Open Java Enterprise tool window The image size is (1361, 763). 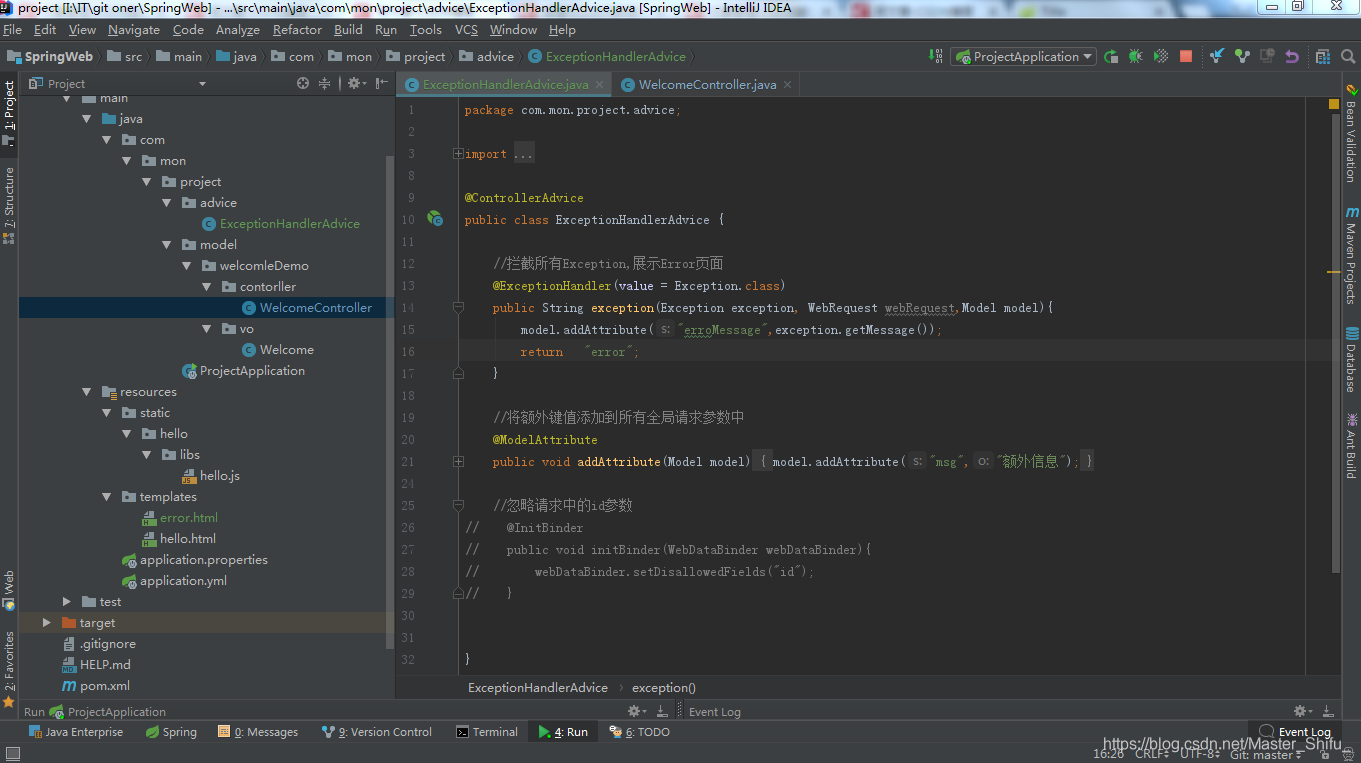click(x=77, y=732)
